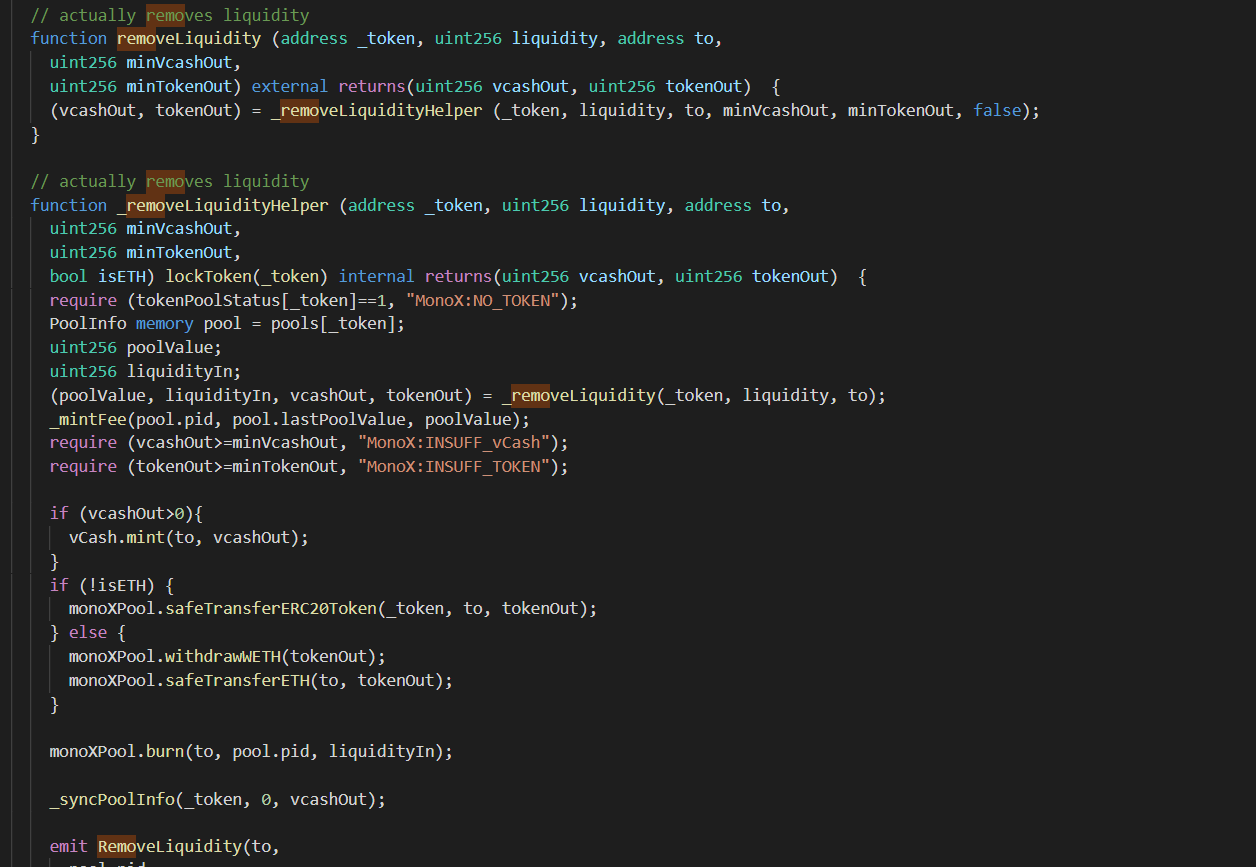The image size is (1256, 867).
Task: Click the PoolInfo type name
Action: point(88,325)
